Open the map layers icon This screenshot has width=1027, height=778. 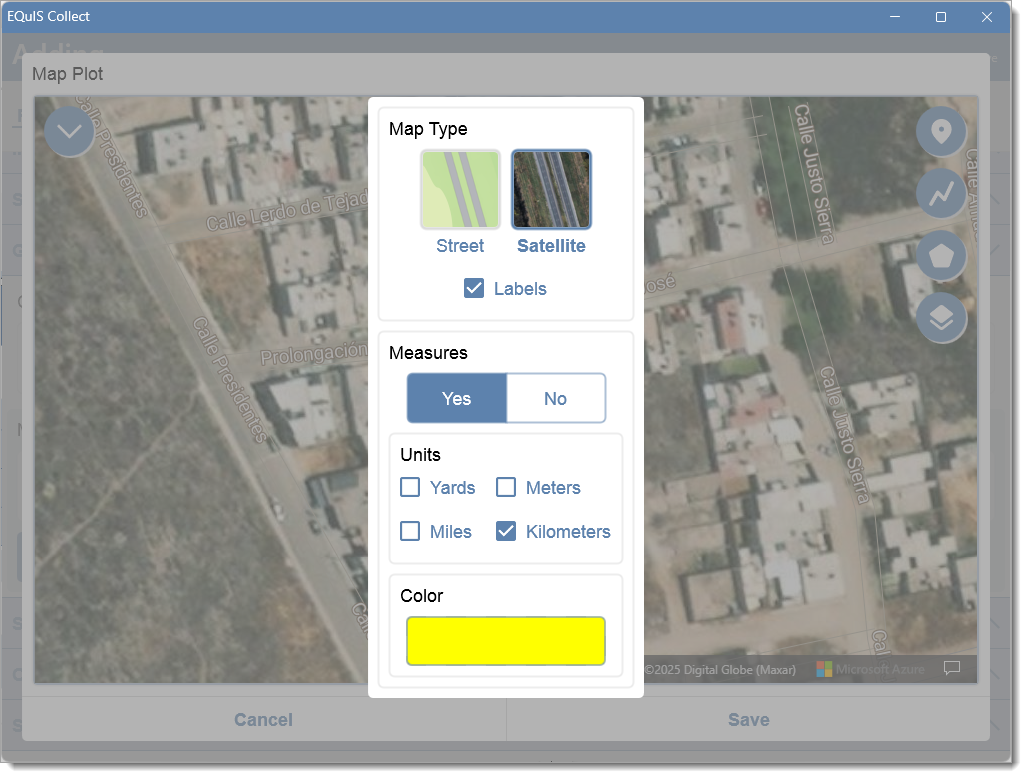point(941,318)
